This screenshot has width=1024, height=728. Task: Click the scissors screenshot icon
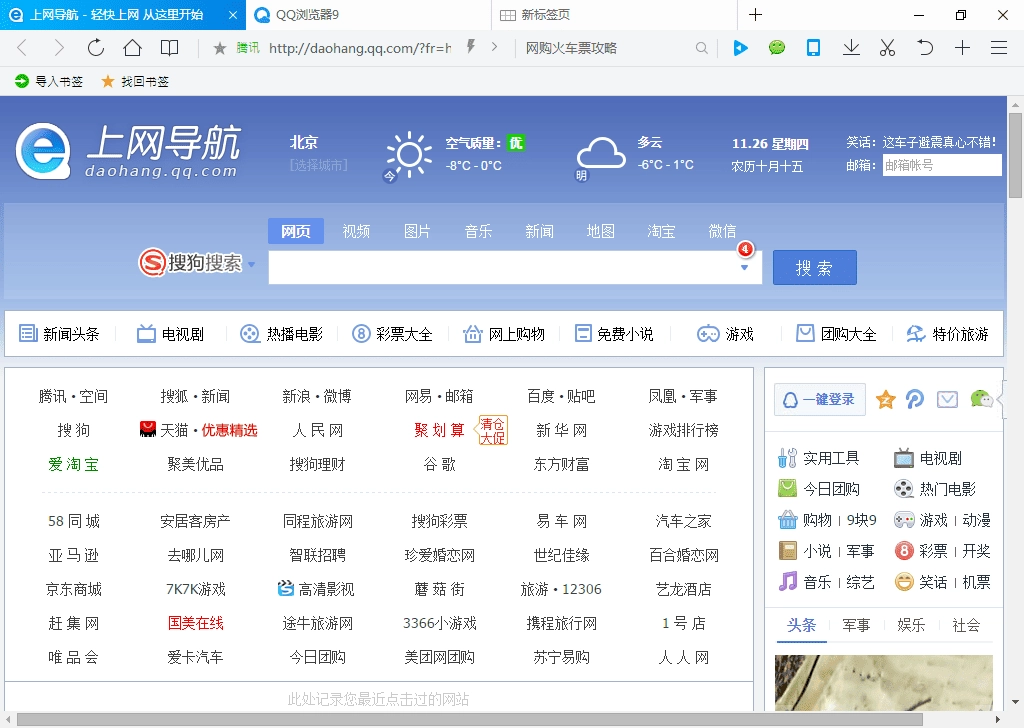coord(888,48)
